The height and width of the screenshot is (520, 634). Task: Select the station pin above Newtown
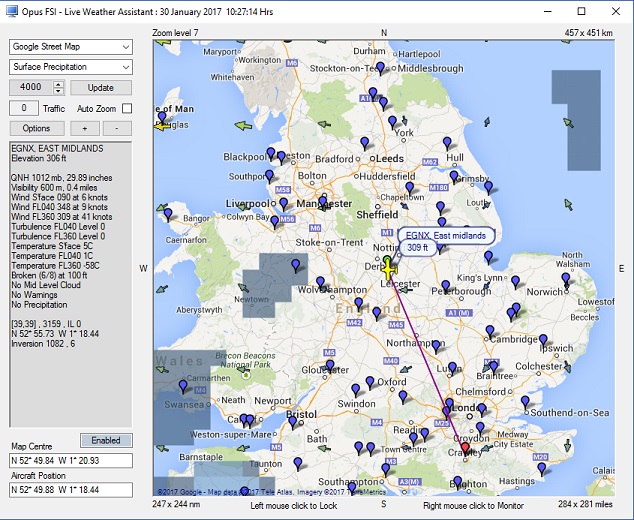[296, 265]
